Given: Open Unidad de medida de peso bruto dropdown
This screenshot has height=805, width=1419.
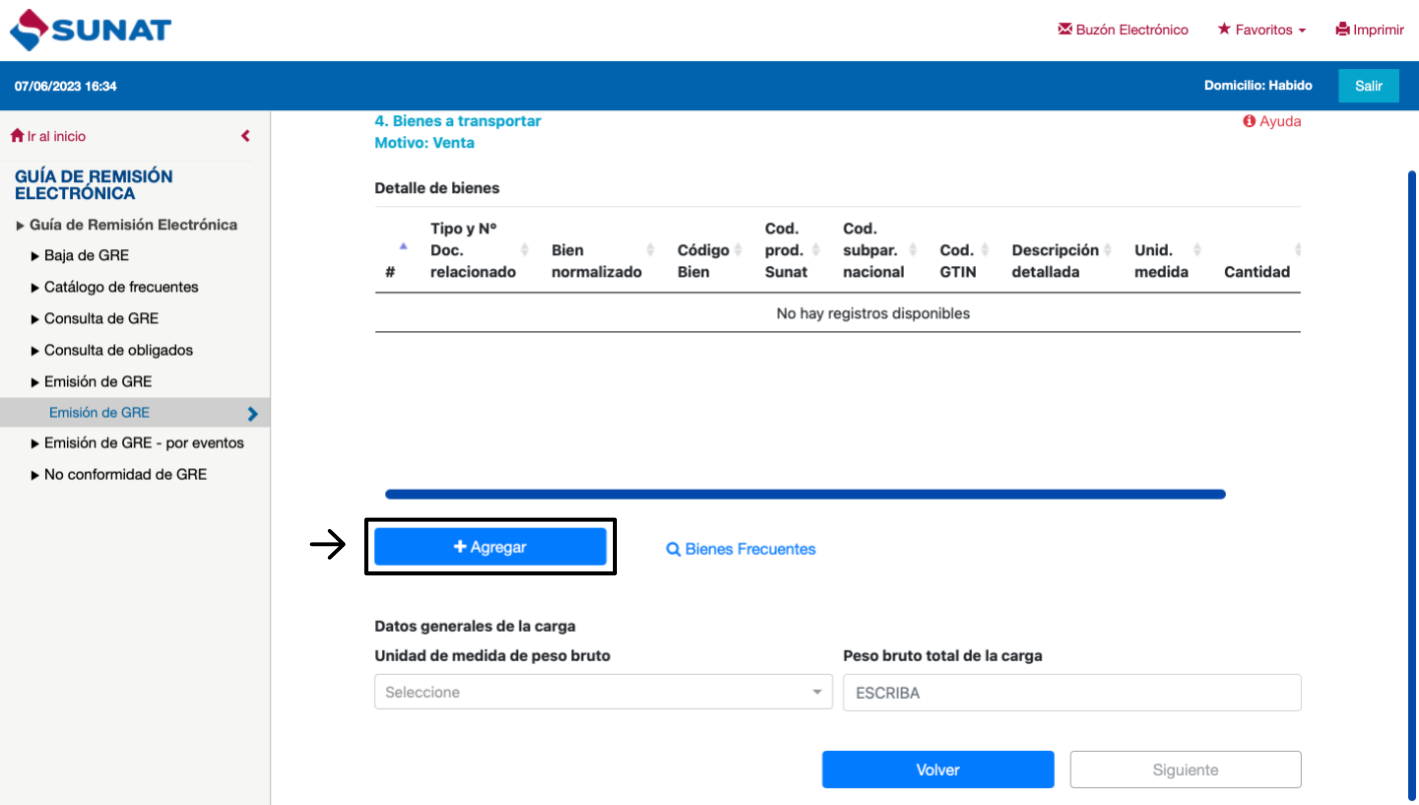Looking at the screenshot, I should 603,692.
